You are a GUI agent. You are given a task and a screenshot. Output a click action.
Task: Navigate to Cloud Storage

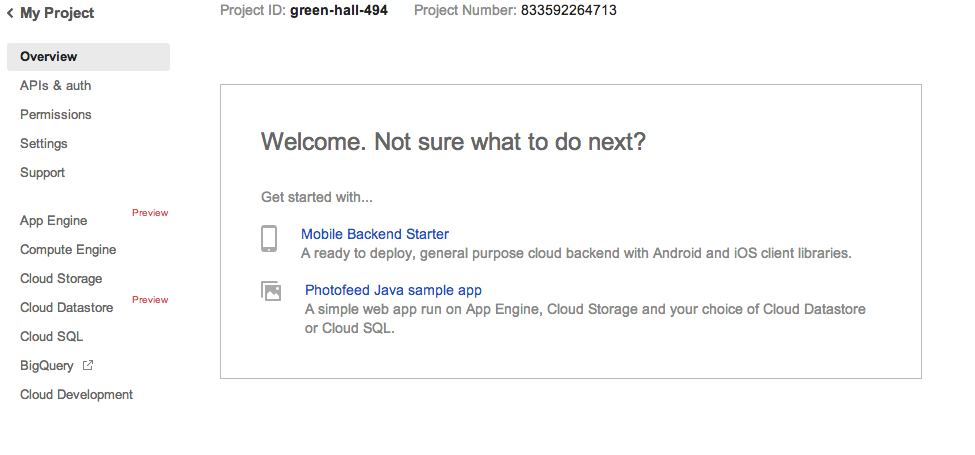click(61, 278)
